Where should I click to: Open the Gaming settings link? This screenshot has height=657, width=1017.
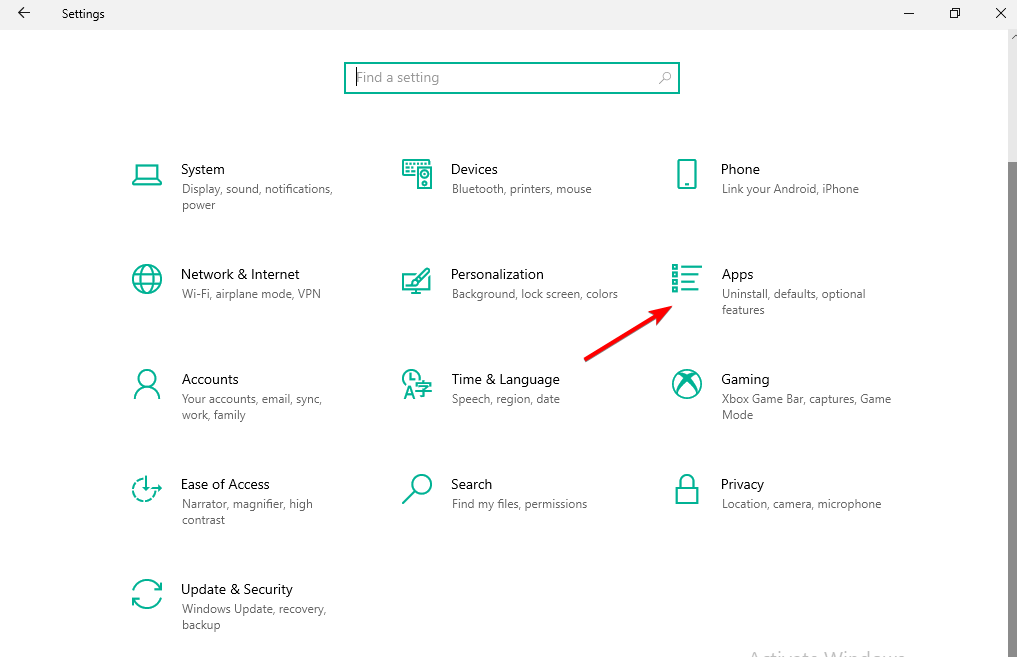pyautogui.click(x=745, y=379)
